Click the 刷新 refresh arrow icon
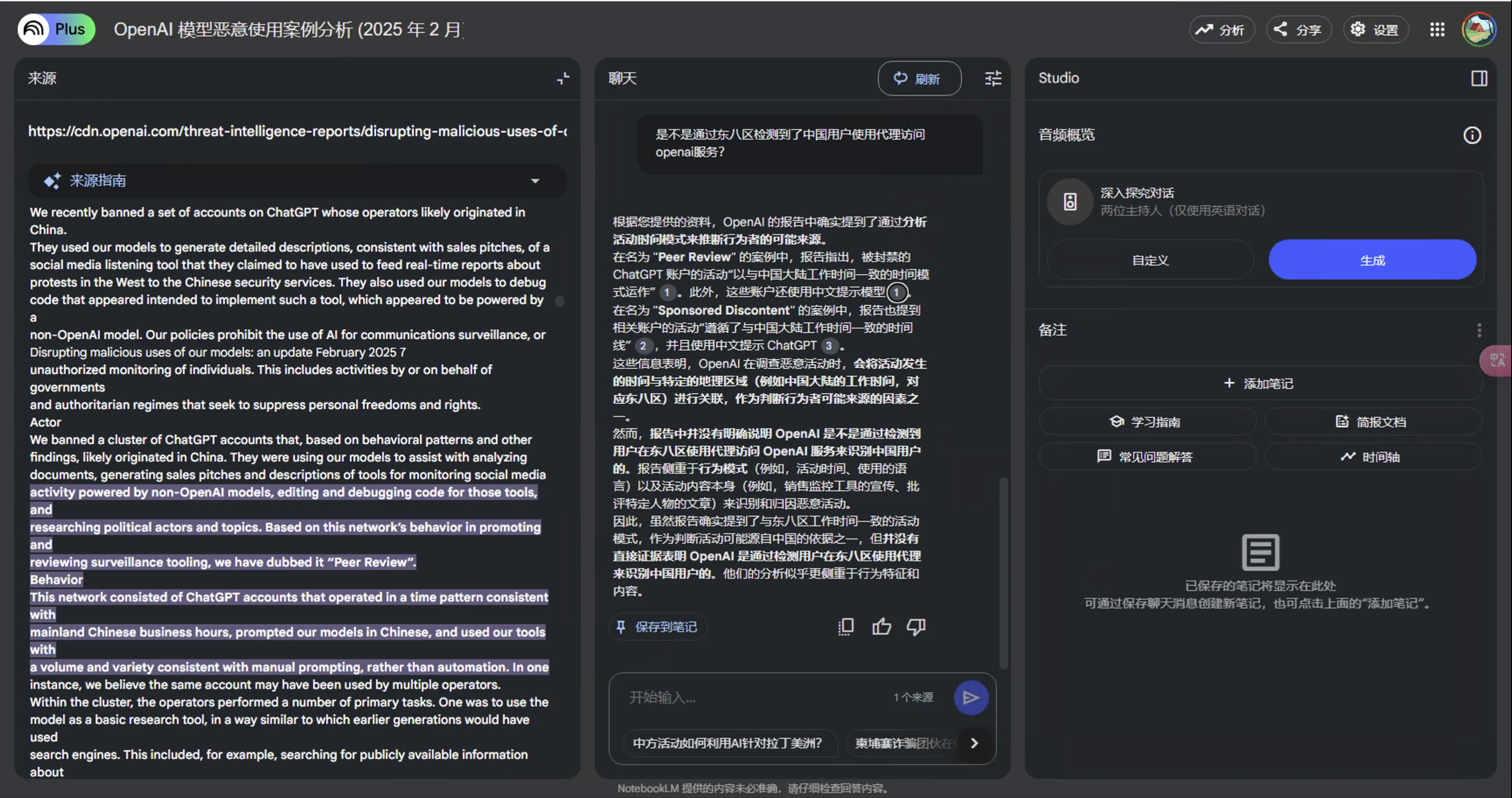 900,78
